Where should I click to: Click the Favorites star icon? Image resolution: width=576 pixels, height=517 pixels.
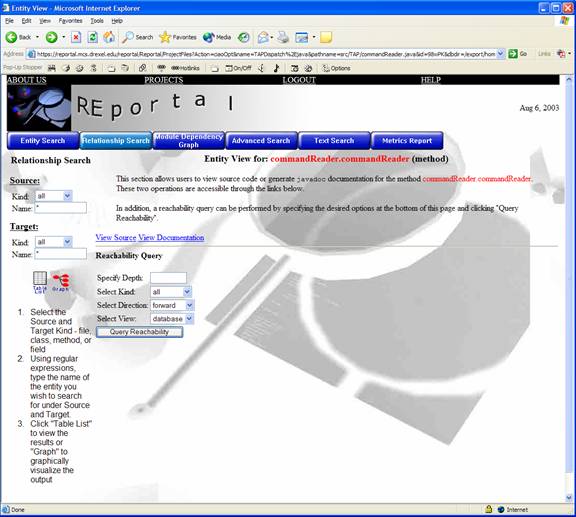165,37
